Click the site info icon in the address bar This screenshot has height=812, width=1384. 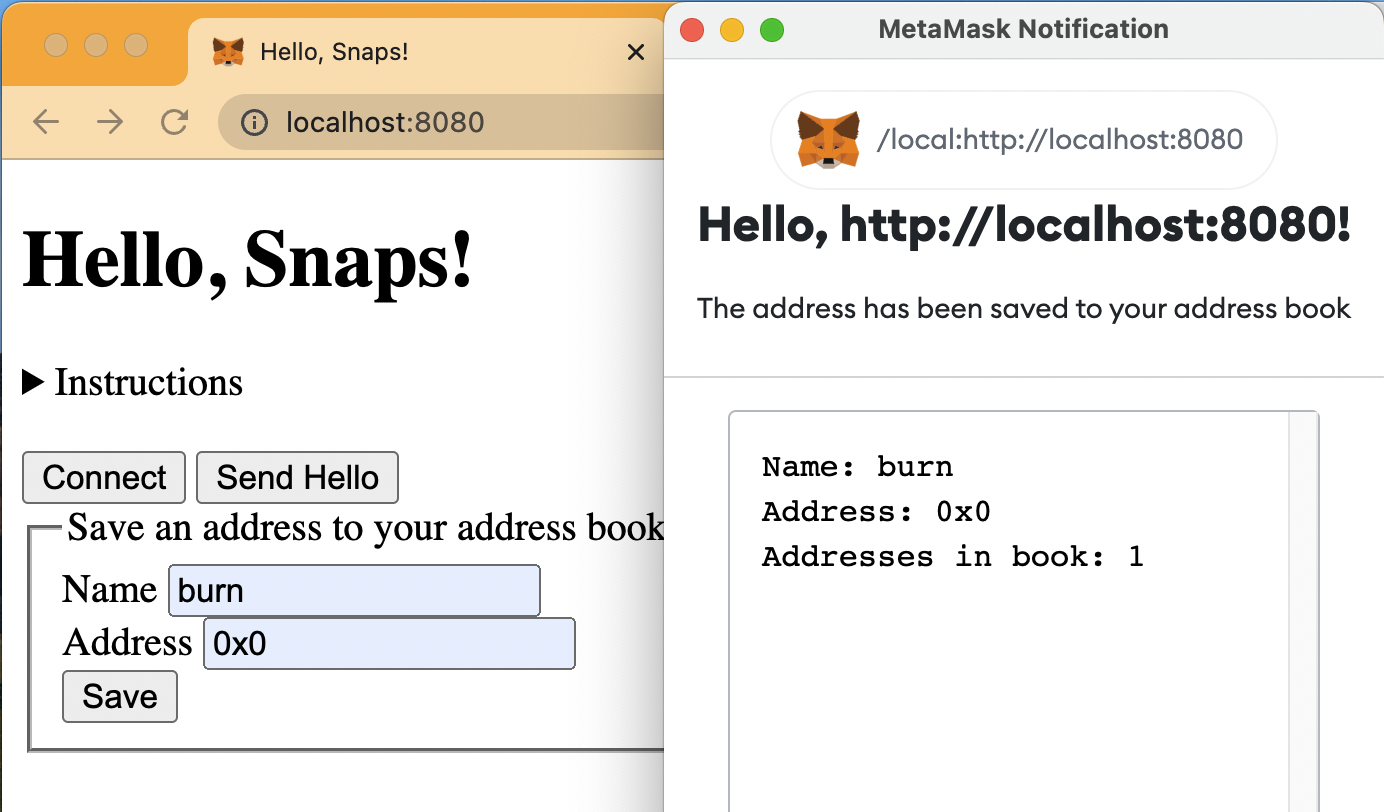pos(255,123)
